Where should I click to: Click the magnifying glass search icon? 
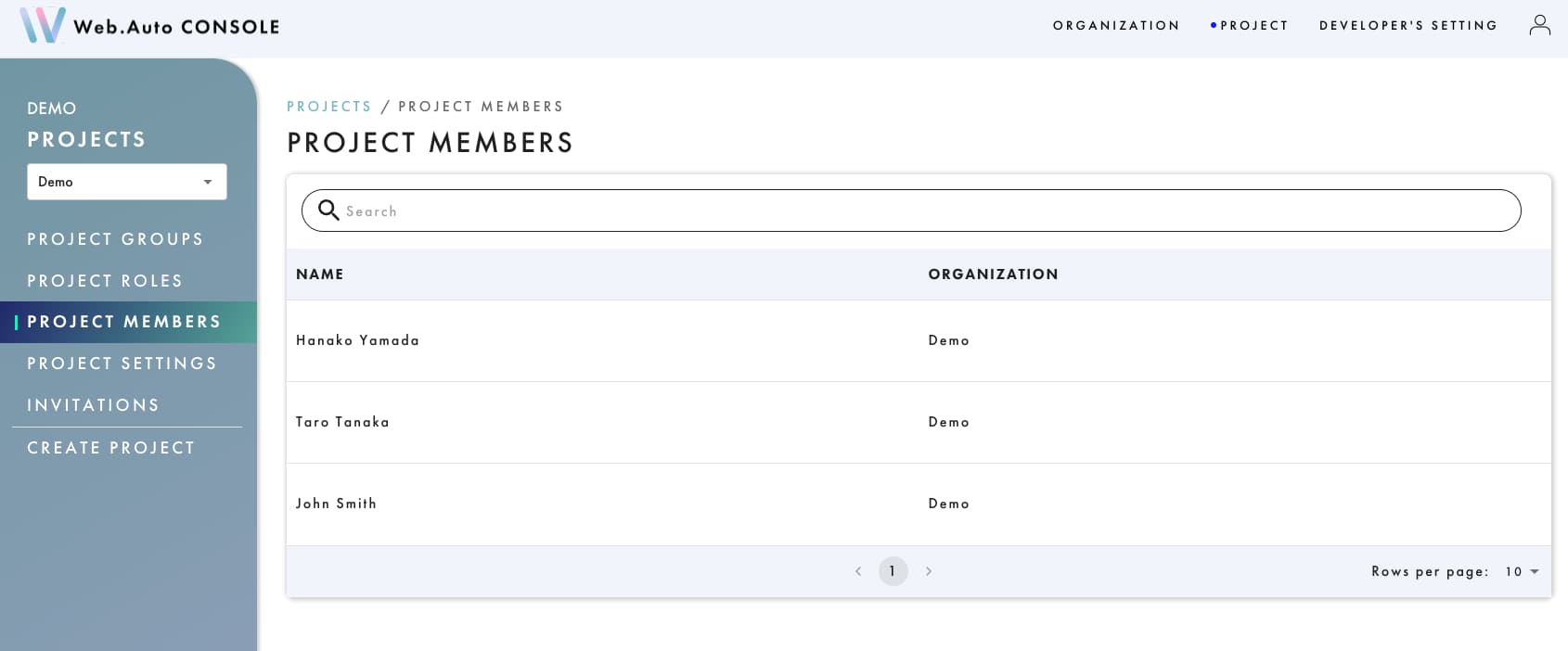click(328, 211)
